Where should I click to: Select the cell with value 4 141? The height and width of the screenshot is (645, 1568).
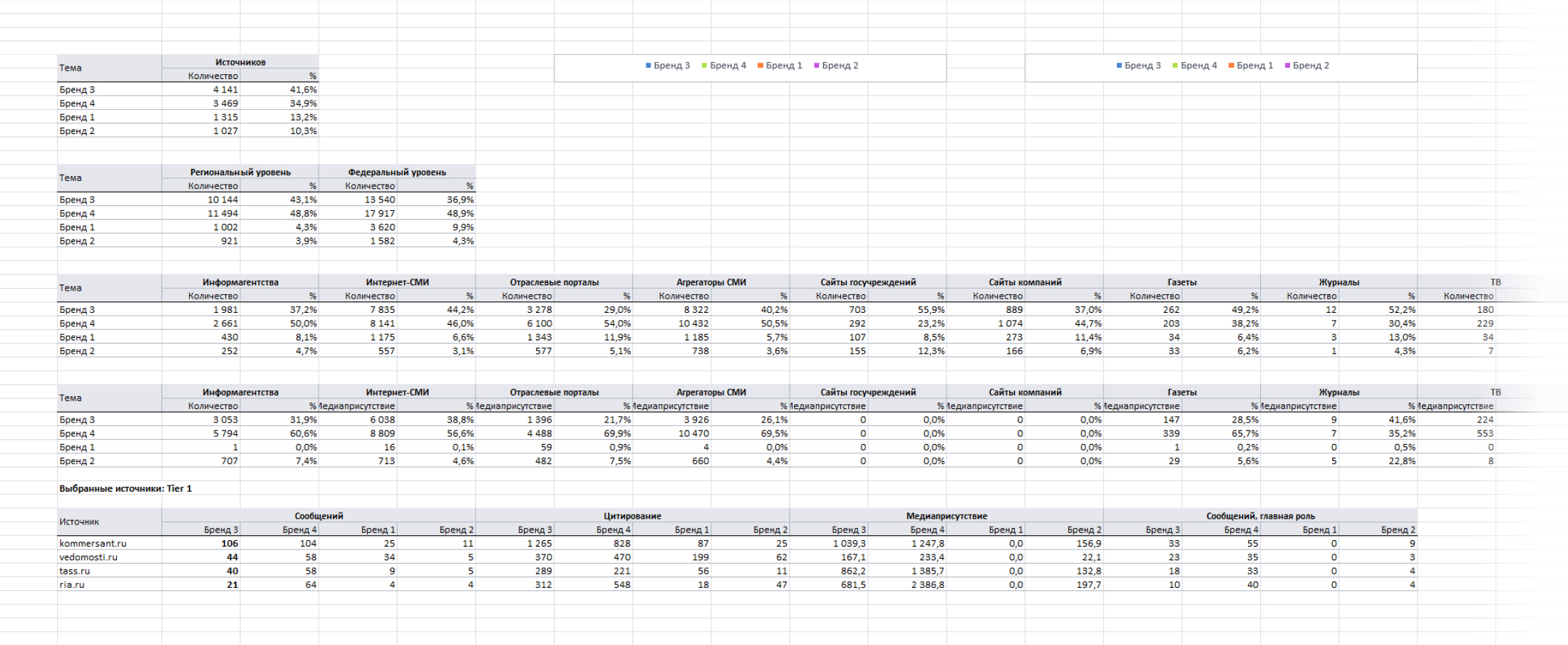pyautogui.click(x=225, y=90)
